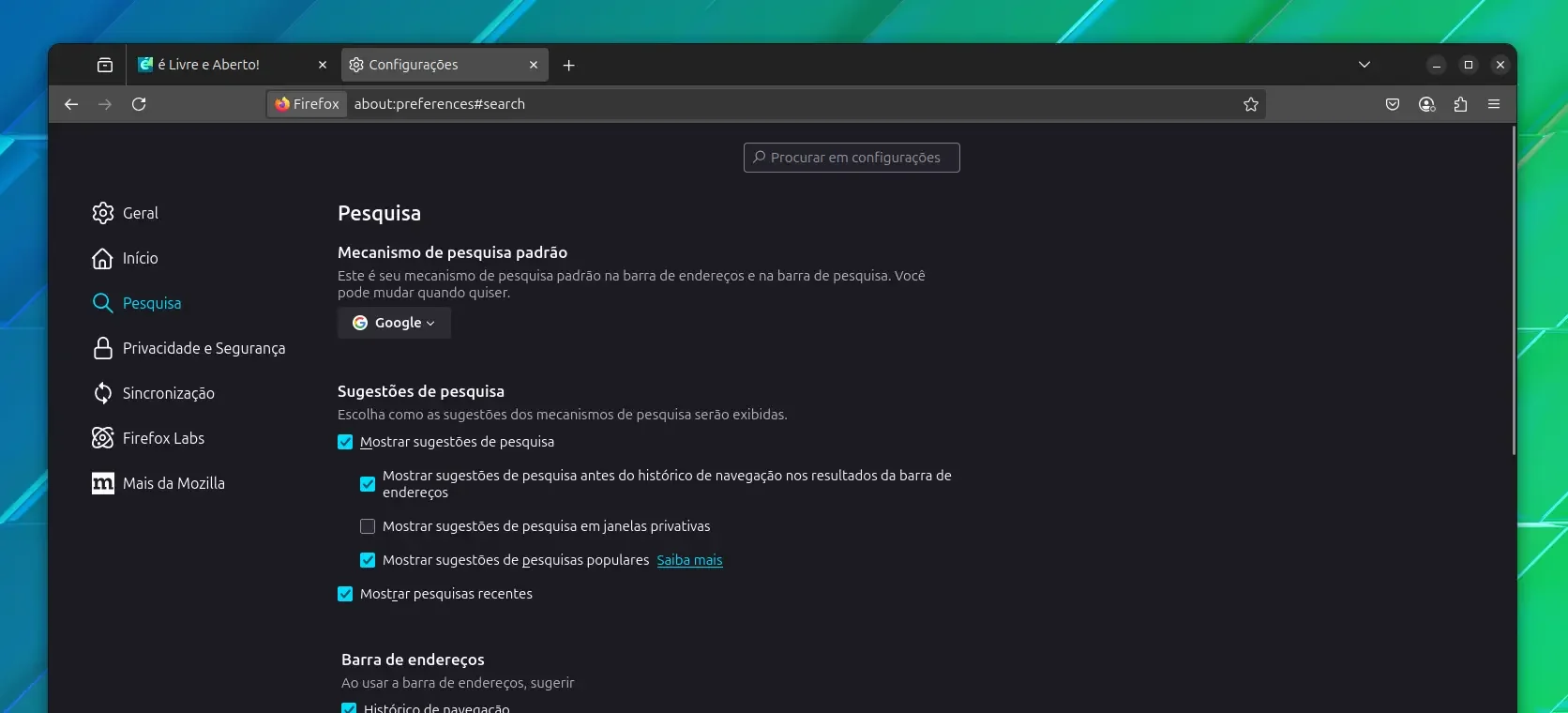Click the page vertical scrollbar
This screenshot has width=1568, height=713.
point(1514,291)
